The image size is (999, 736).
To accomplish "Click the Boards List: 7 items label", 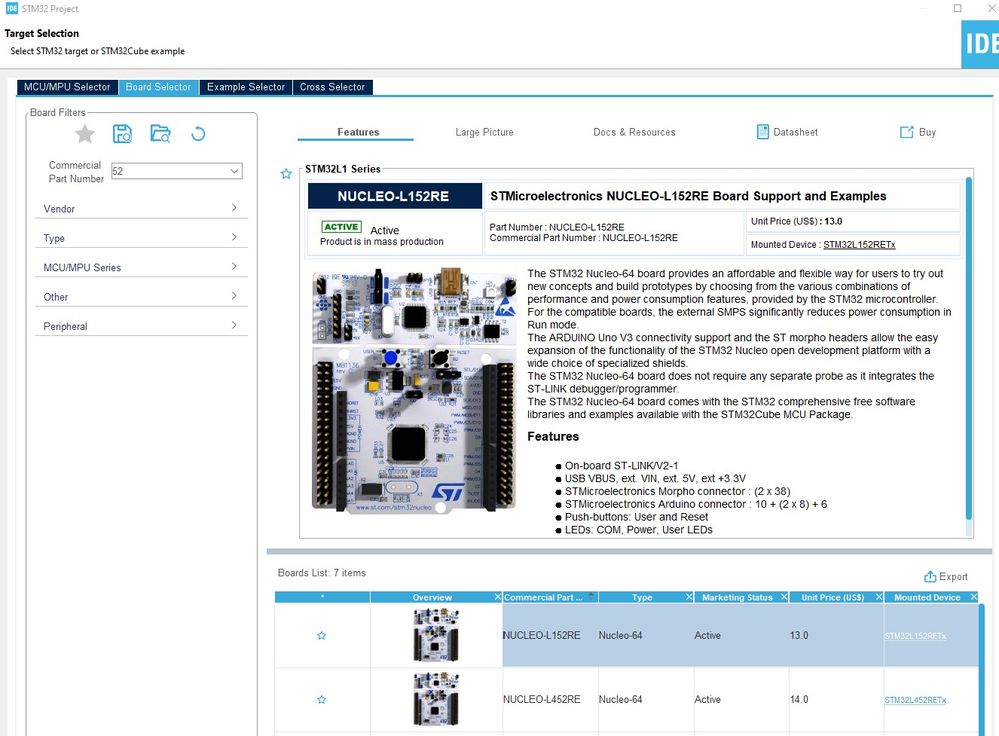I will tap(322, 573).
